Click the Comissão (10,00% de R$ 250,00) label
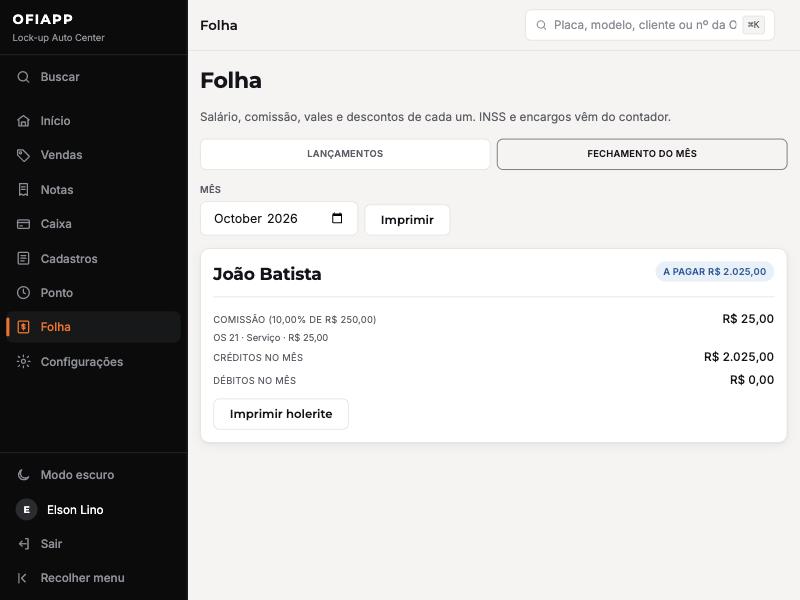The width and height of the screenshot is (800, 600). [294, 320]
